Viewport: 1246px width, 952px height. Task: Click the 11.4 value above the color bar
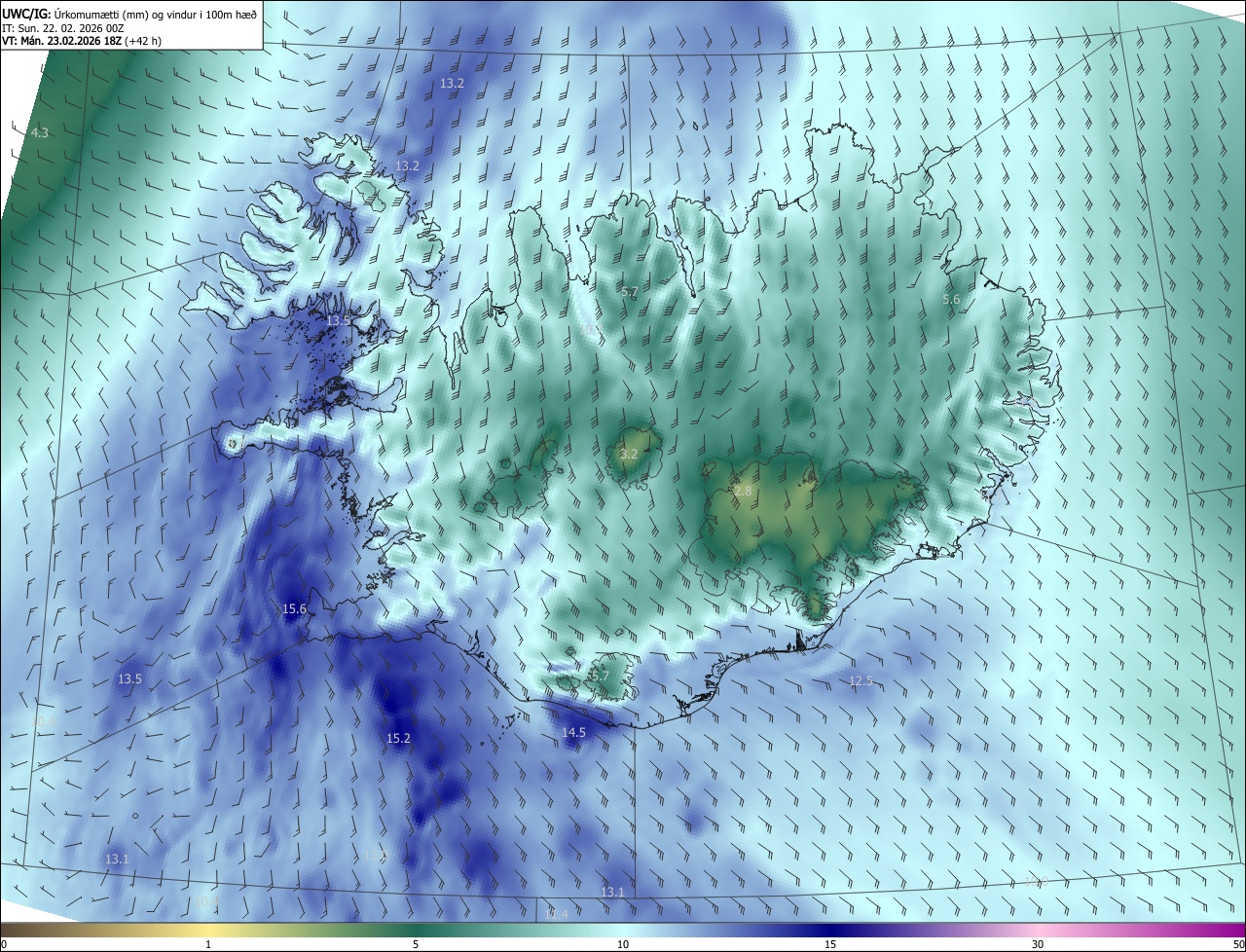pyautogui.click(x=556, y=914)
